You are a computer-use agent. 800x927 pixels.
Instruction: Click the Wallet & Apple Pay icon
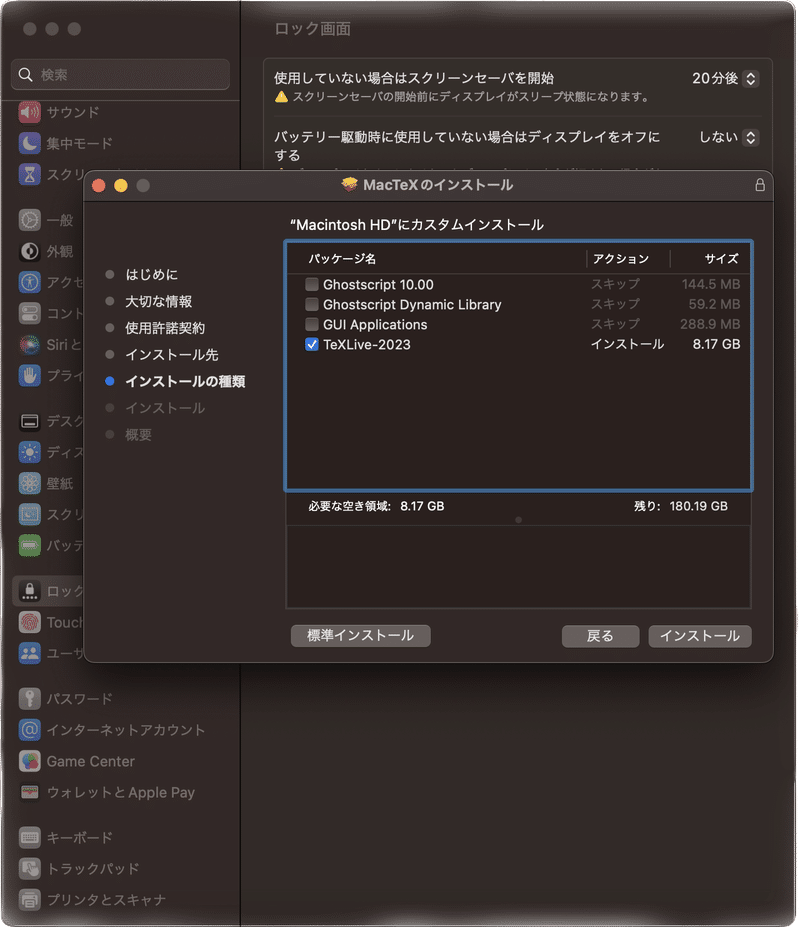30,792
